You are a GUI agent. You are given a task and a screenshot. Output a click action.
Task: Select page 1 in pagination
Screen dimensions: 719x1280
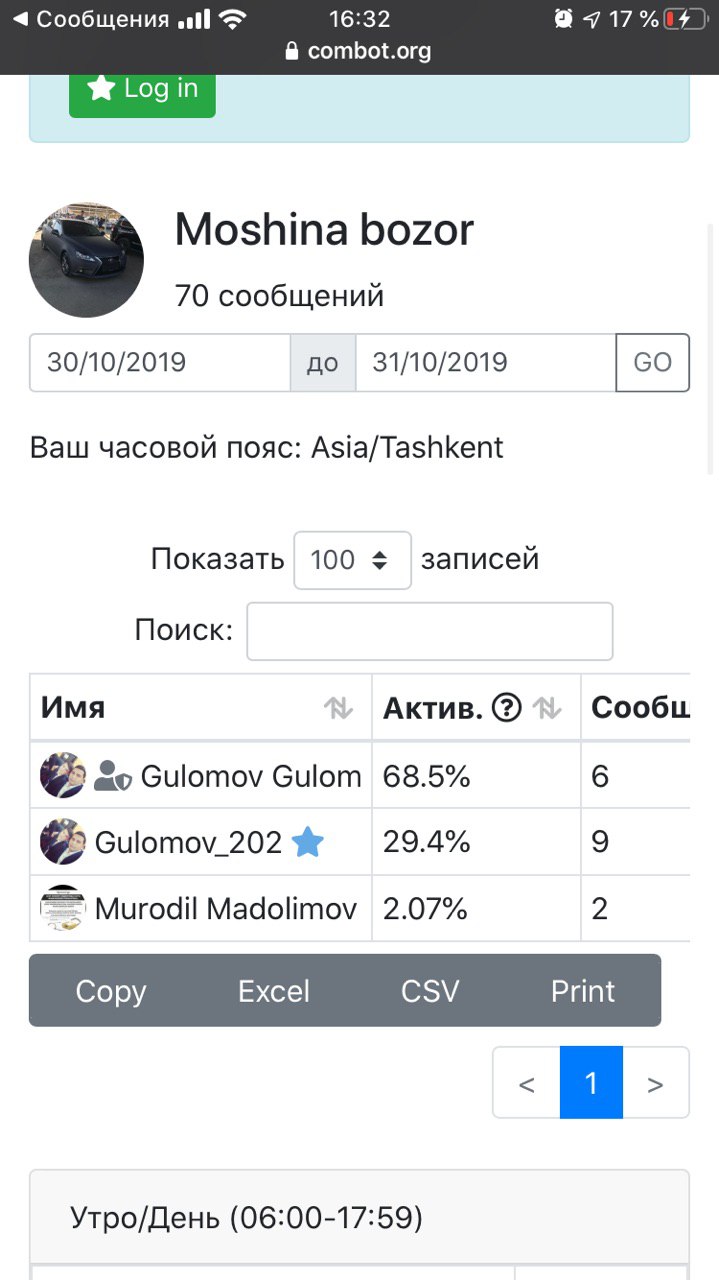591,1083
